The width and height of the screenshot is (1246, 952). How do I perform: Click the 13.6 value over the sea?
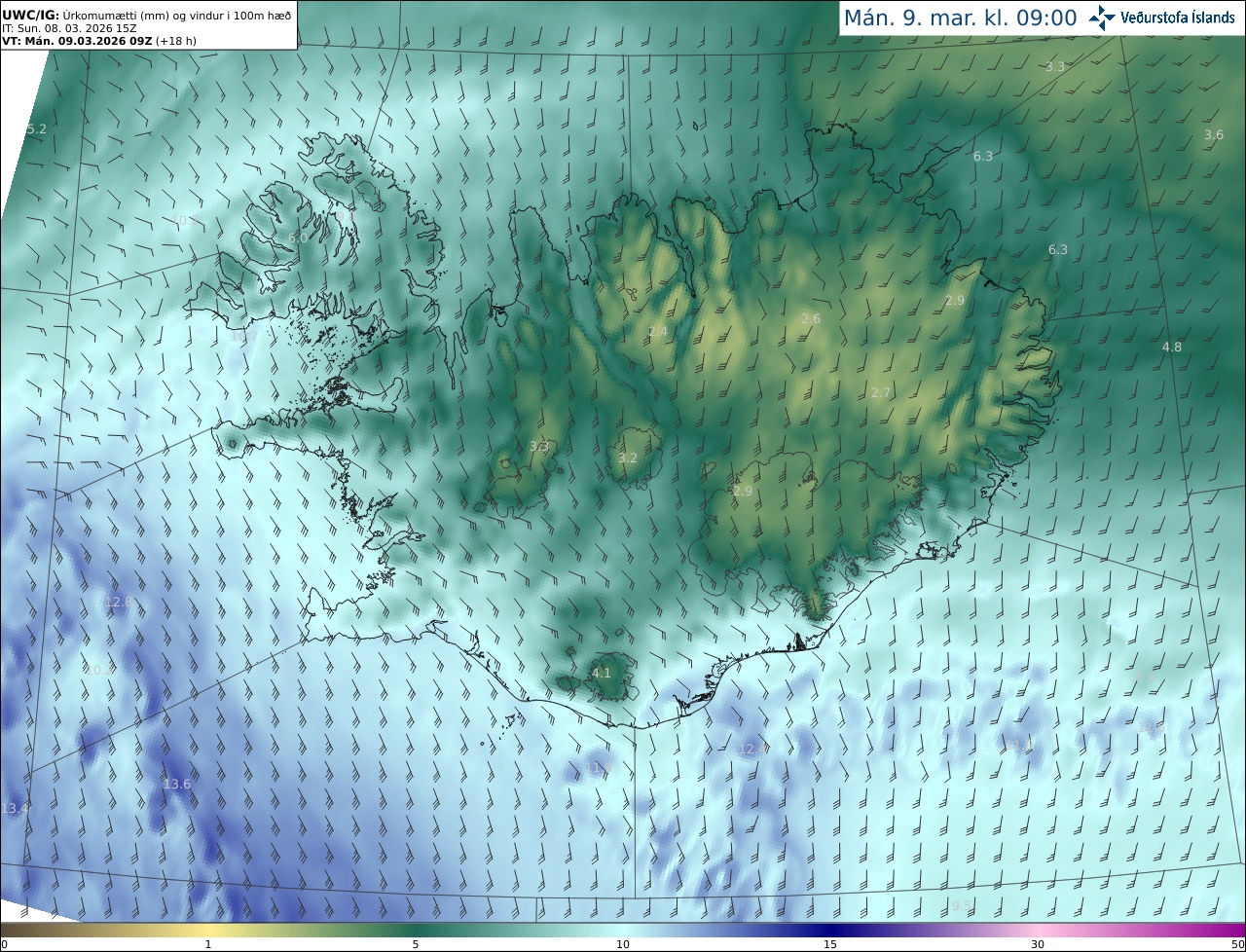click(176, 785)
